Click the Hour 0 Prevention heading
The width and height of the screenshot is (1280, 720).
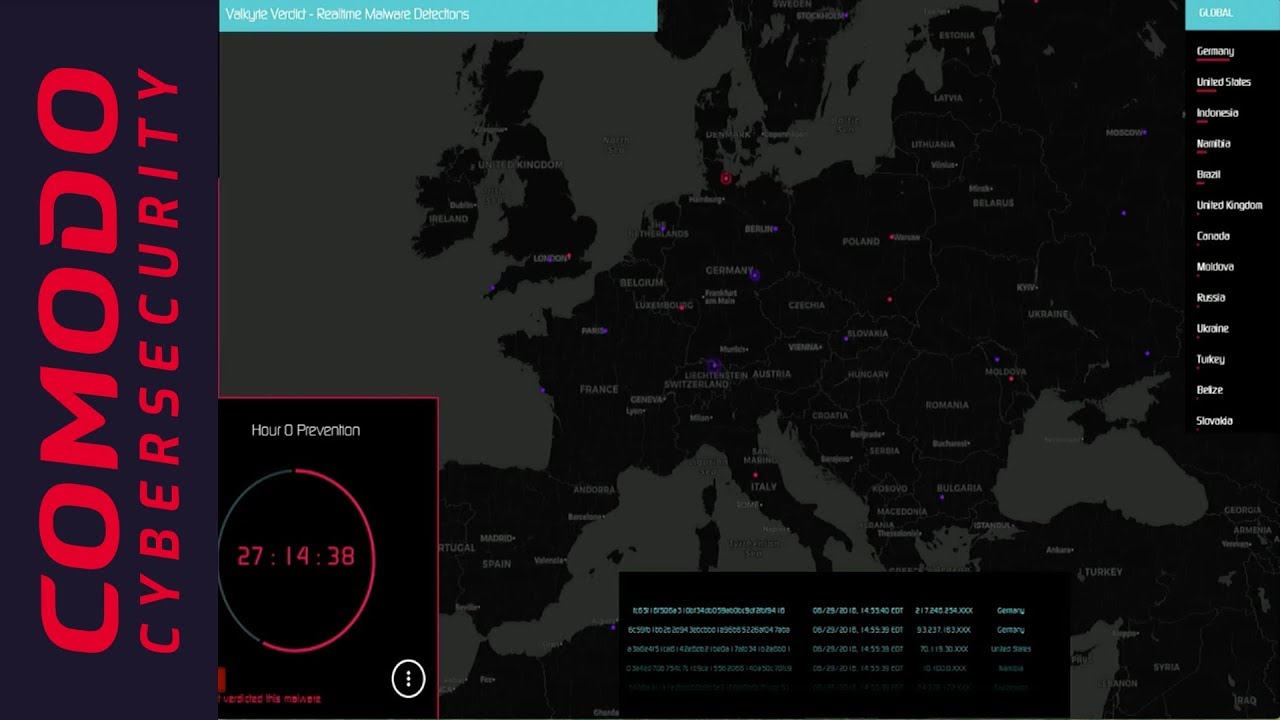pos(305,430)
